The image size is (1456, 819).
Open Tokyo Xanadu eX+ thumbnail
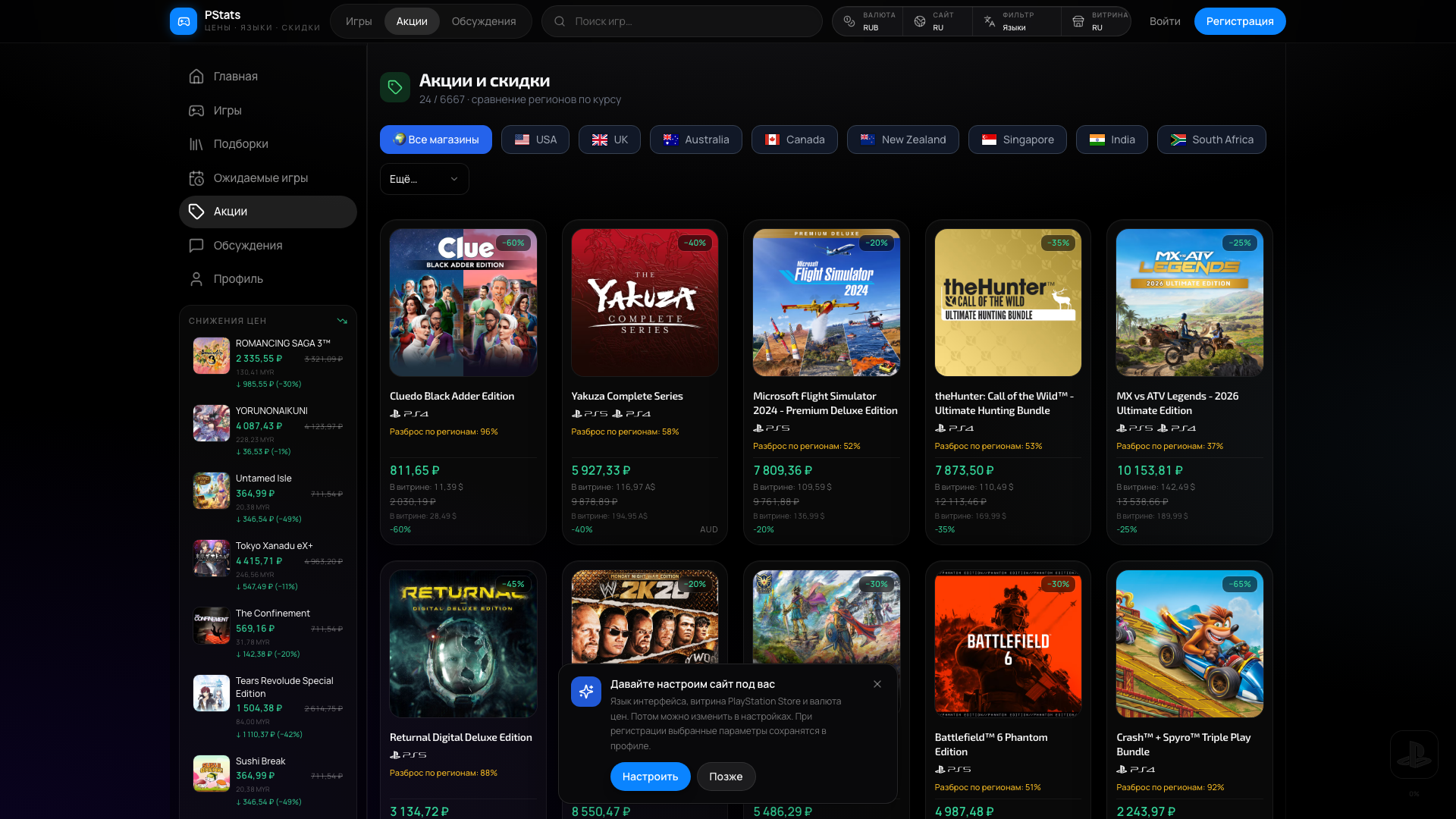click(x=212, y=558)
